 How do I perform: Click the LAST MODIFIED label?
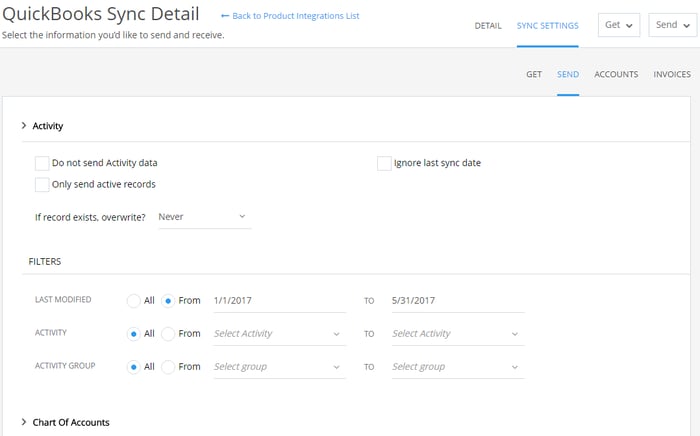tap(63, 299)
